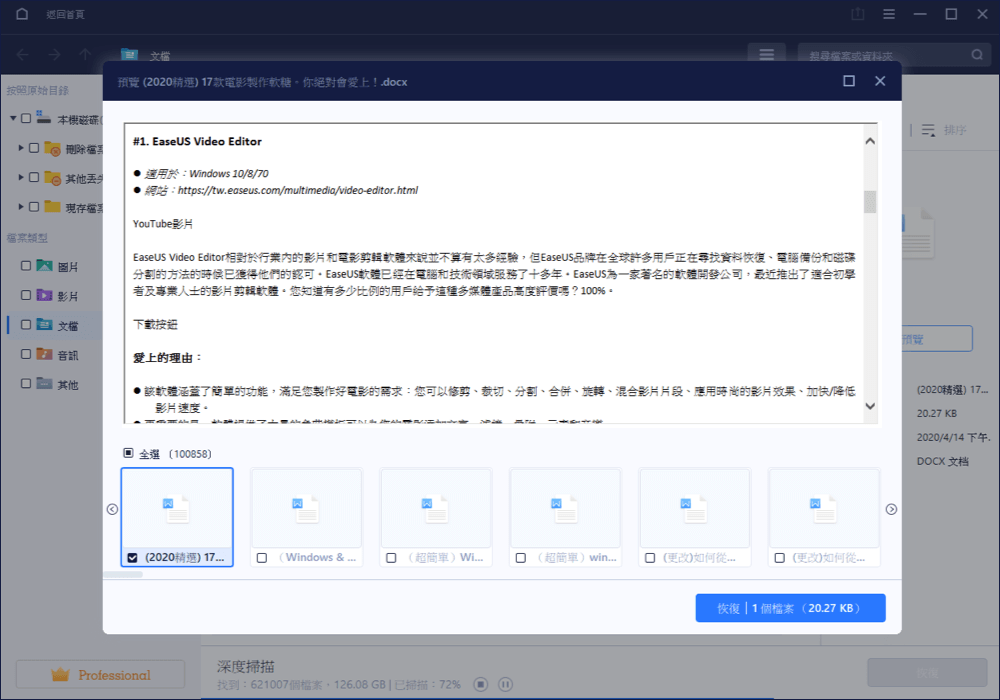The height and width of the screenshot is (700, 1000).
Task: Uncheck the (2020精選) 17... file checkbox
Action: [132, 558]
